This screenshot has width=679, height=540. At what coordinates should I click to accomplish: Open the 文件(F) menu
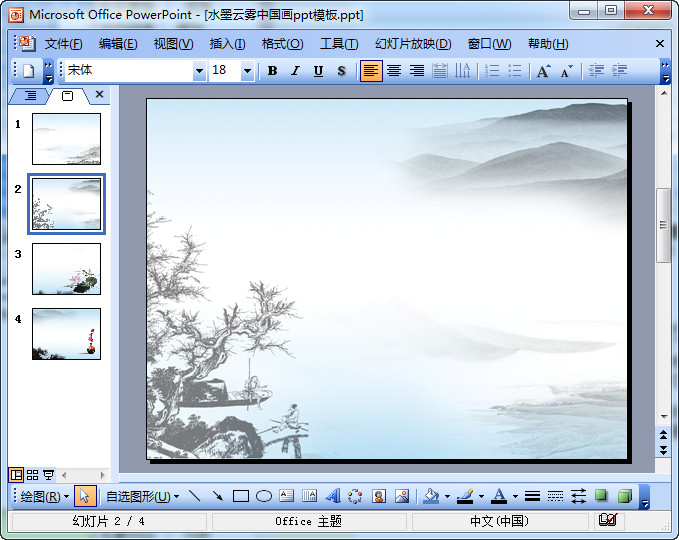(63, 44)
